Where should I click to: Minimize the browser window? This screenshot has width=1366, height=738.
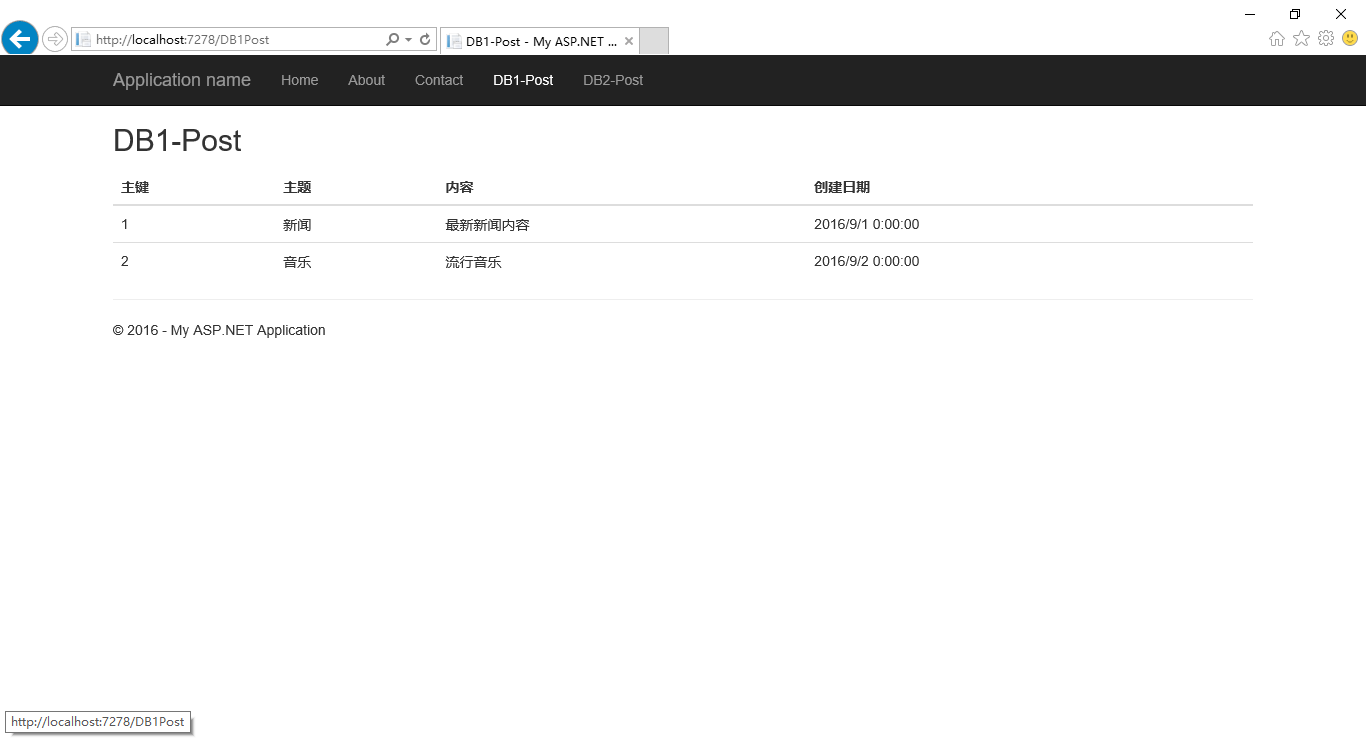[x=1250, y=14]
